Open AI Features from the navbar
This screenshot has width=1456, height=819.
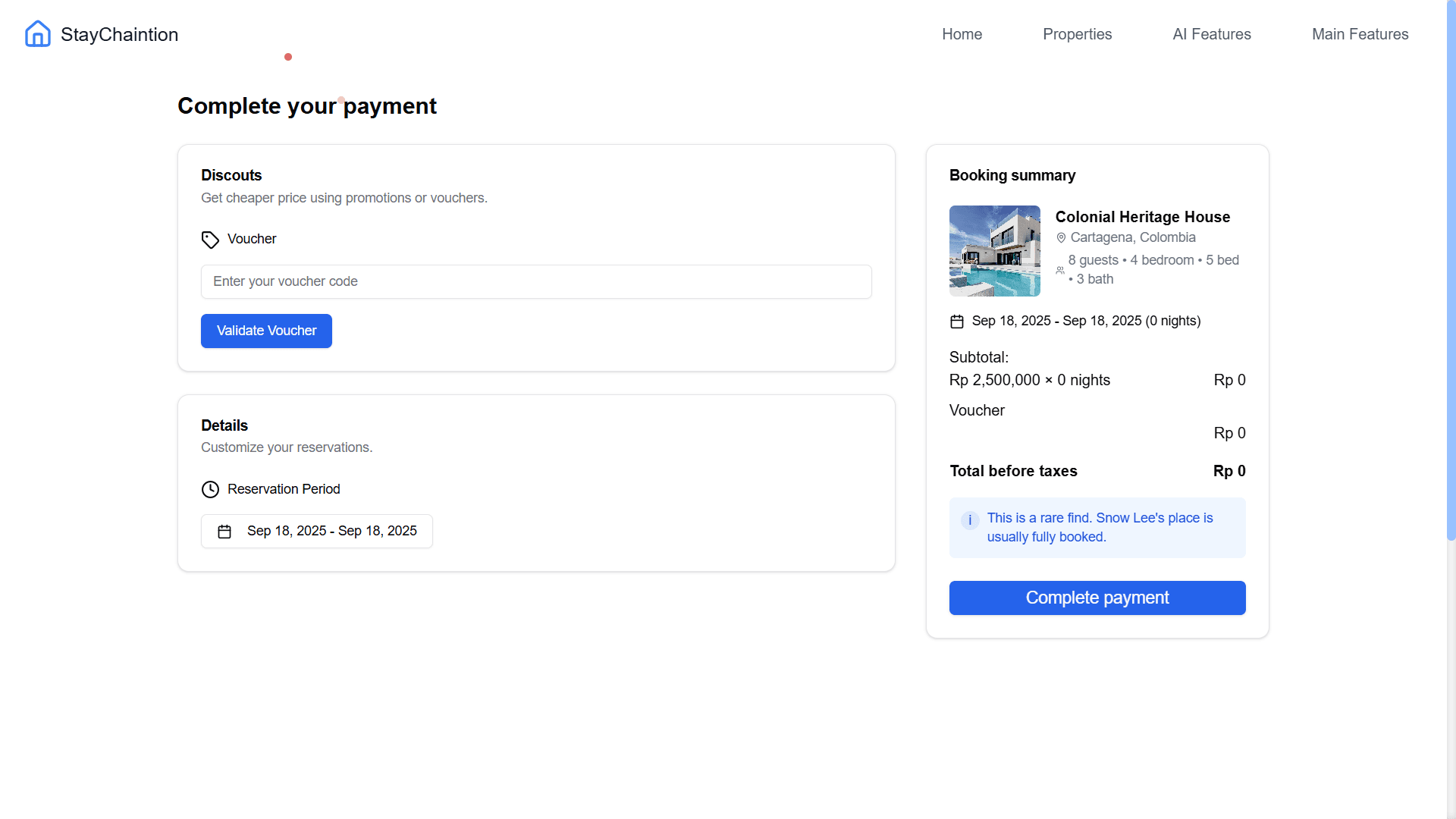pos(1211,34)
